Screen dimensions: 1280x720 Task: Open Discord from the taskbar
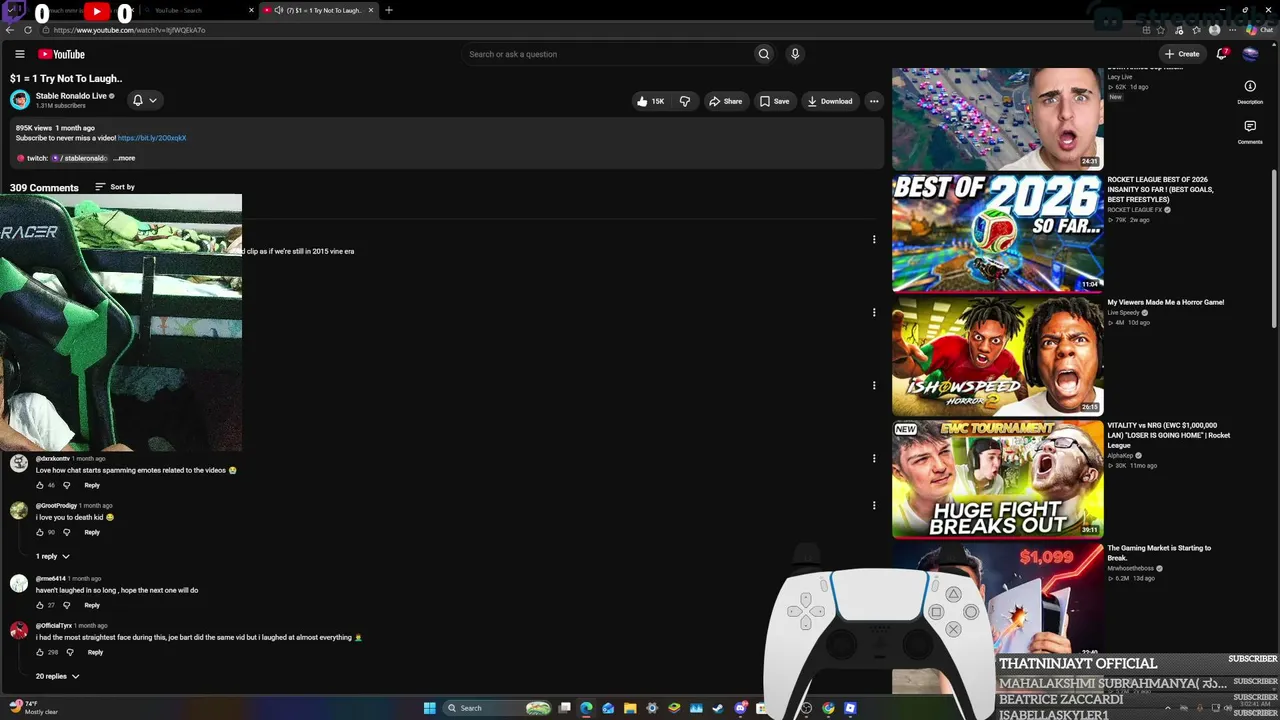click(x=741, y=708)
